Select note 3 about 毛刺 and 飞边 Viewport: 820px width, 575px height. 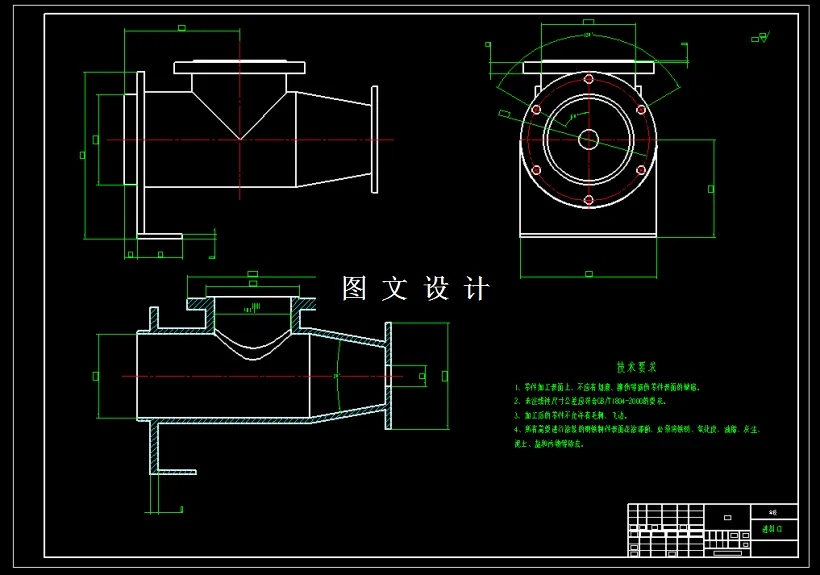[x=571, y=416]
